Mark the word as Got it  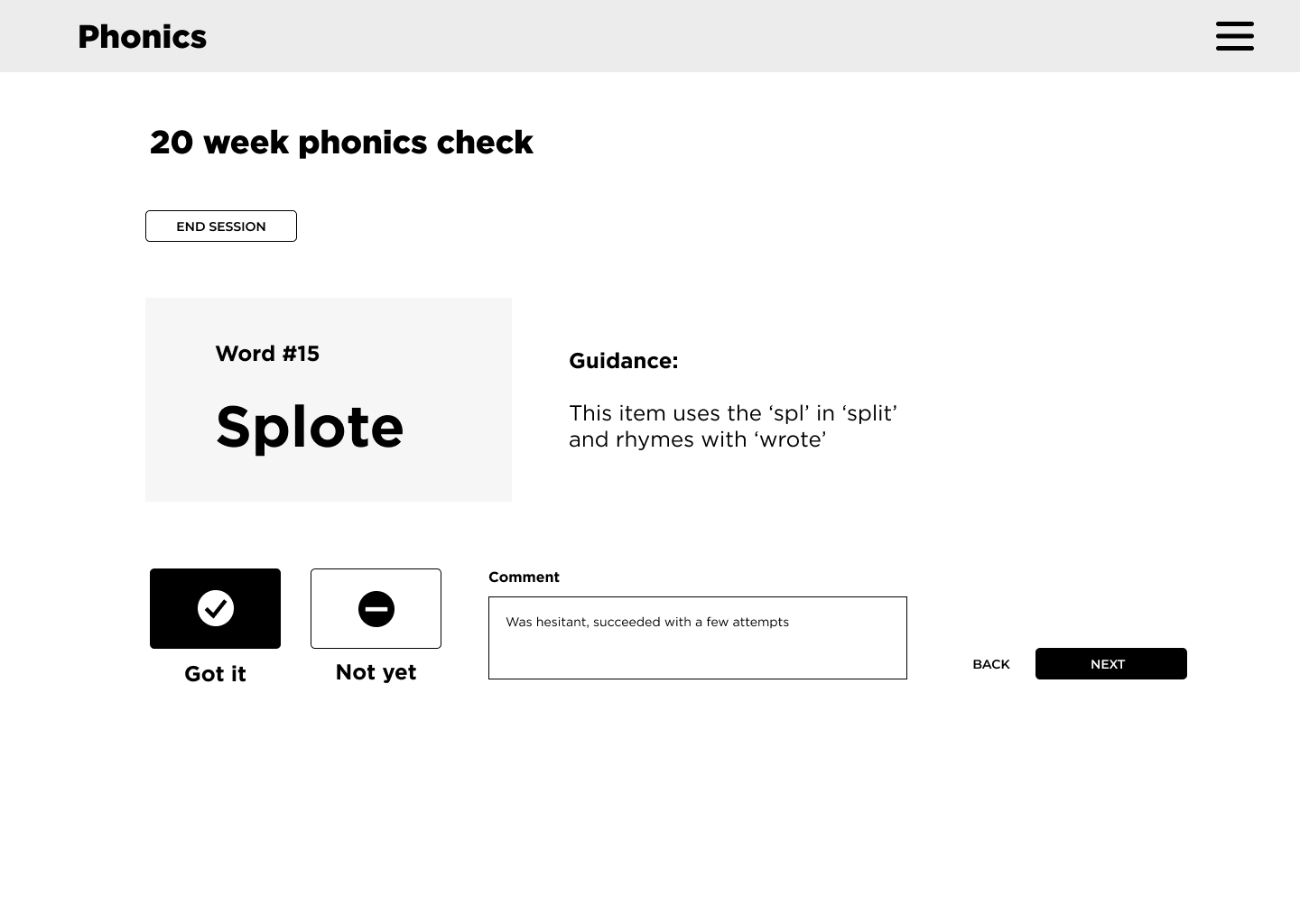[x=215, y=608]
